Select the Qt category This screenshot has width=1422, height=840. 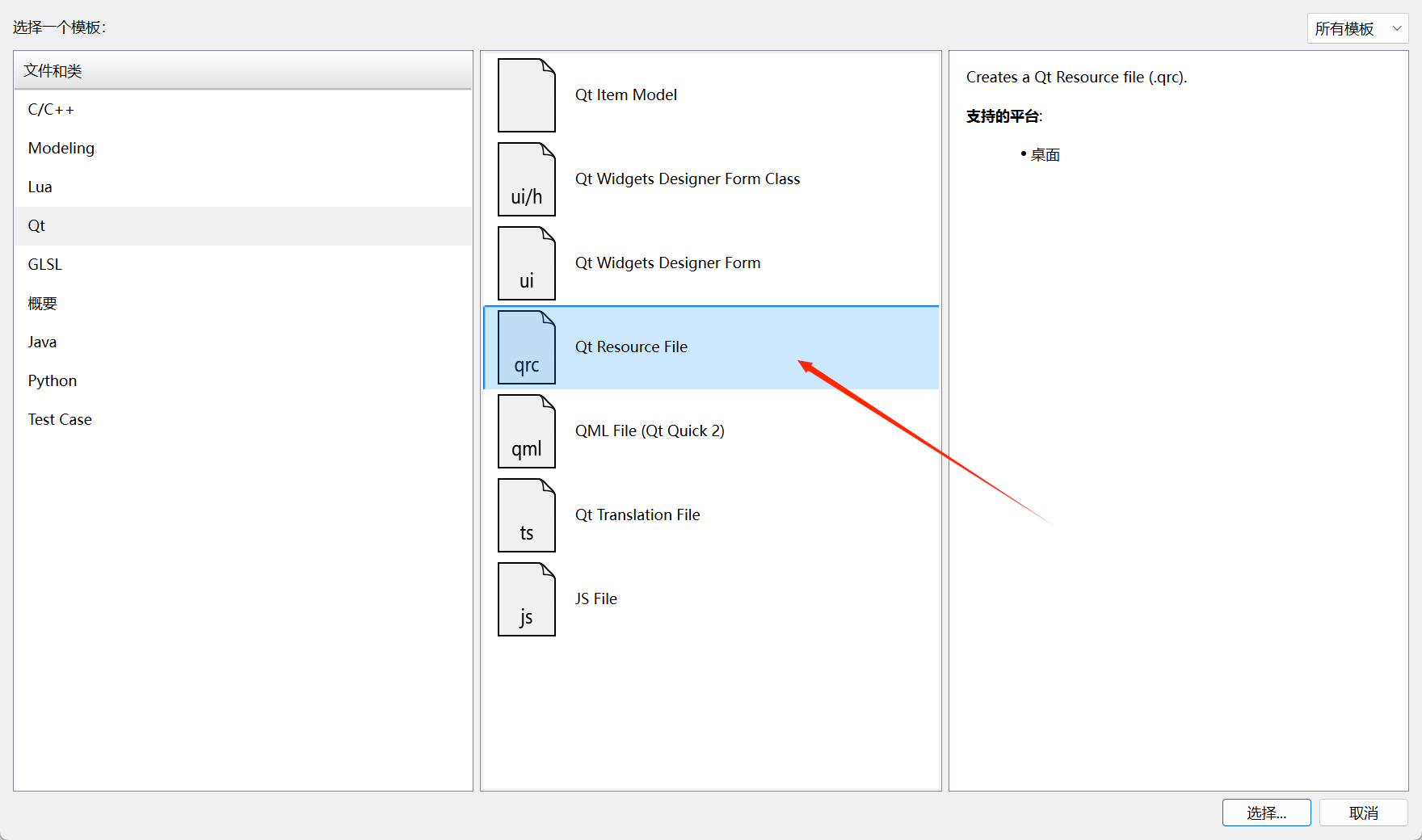242,226
